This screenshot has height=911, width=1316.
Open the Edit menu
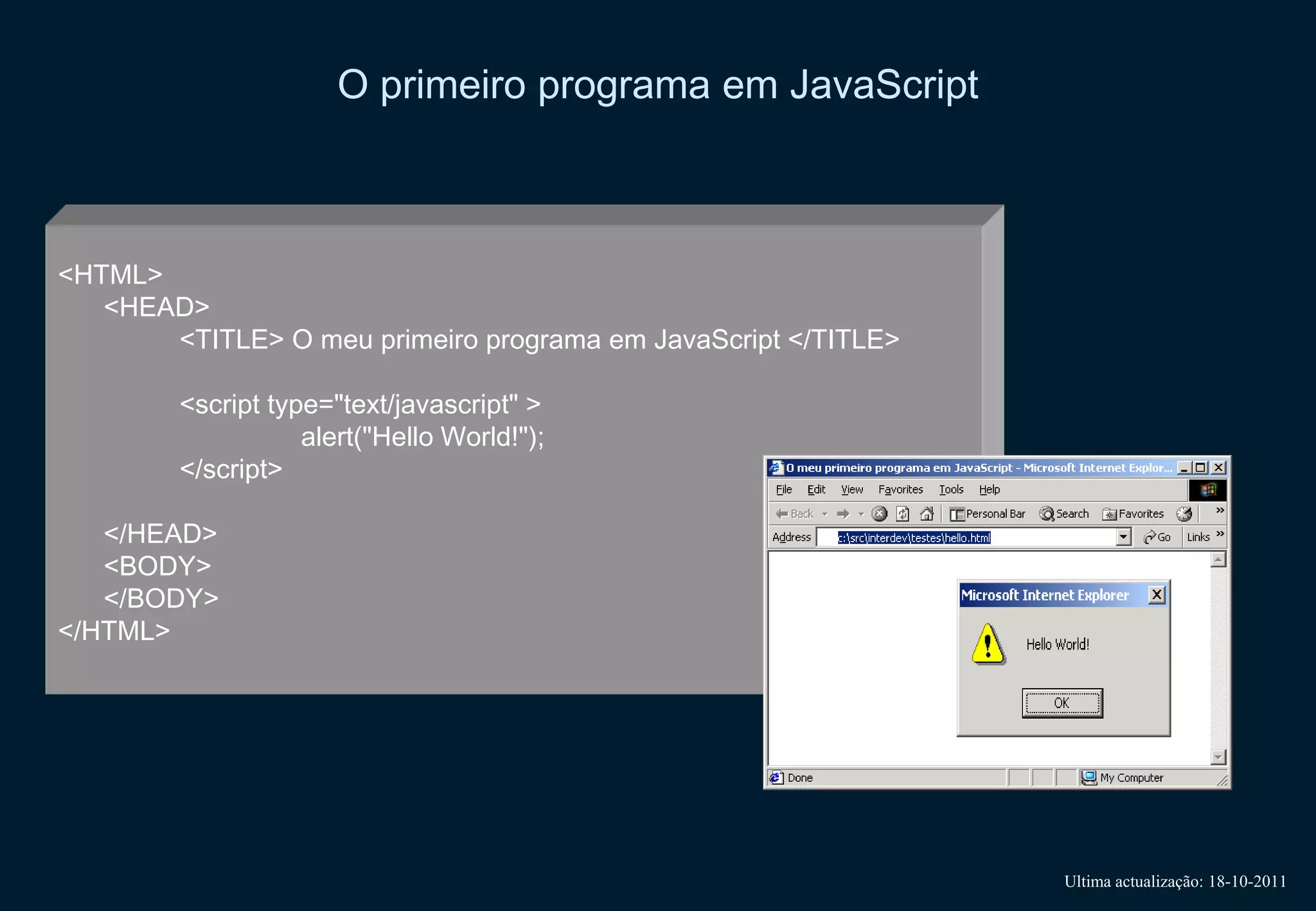point(816,490)
